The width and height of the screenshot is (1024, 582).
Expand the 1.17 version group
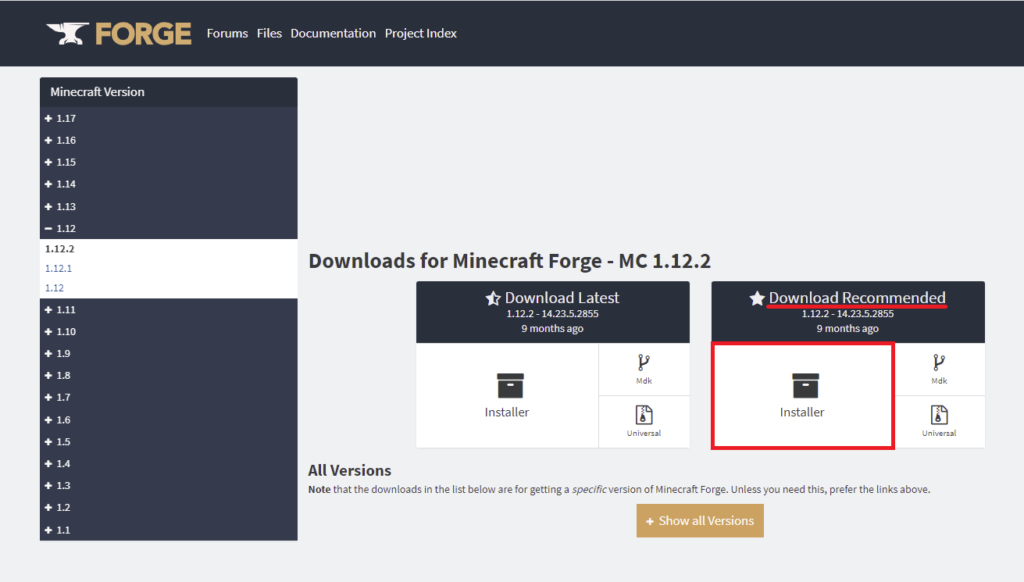pyautogui.click(x=168, y=118)
